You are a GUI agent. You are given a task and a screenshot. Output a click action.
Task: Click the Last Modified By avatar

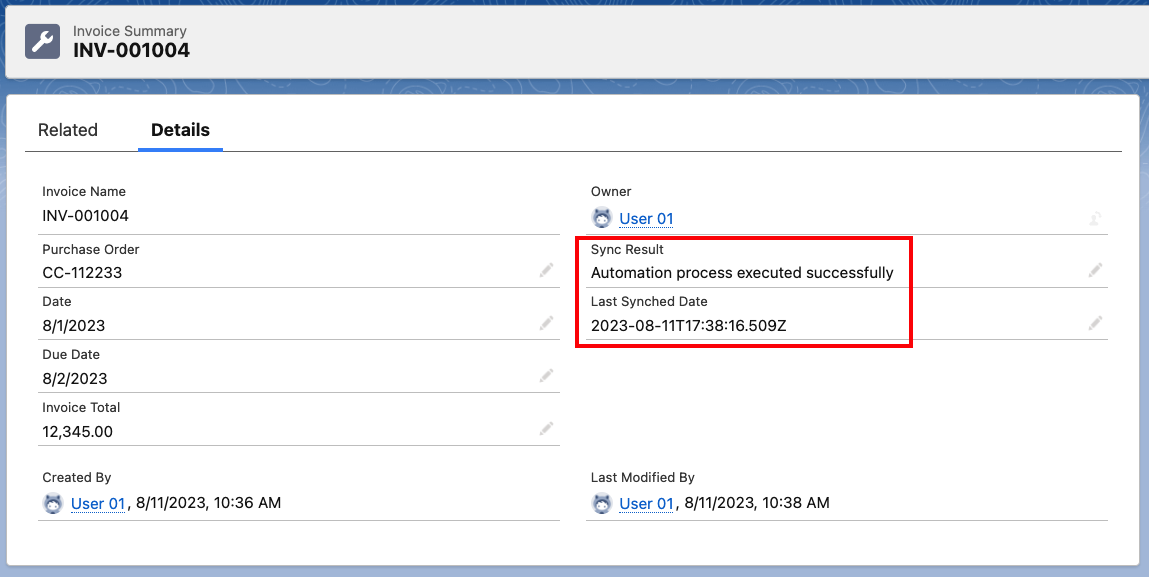tap(602, 504)
